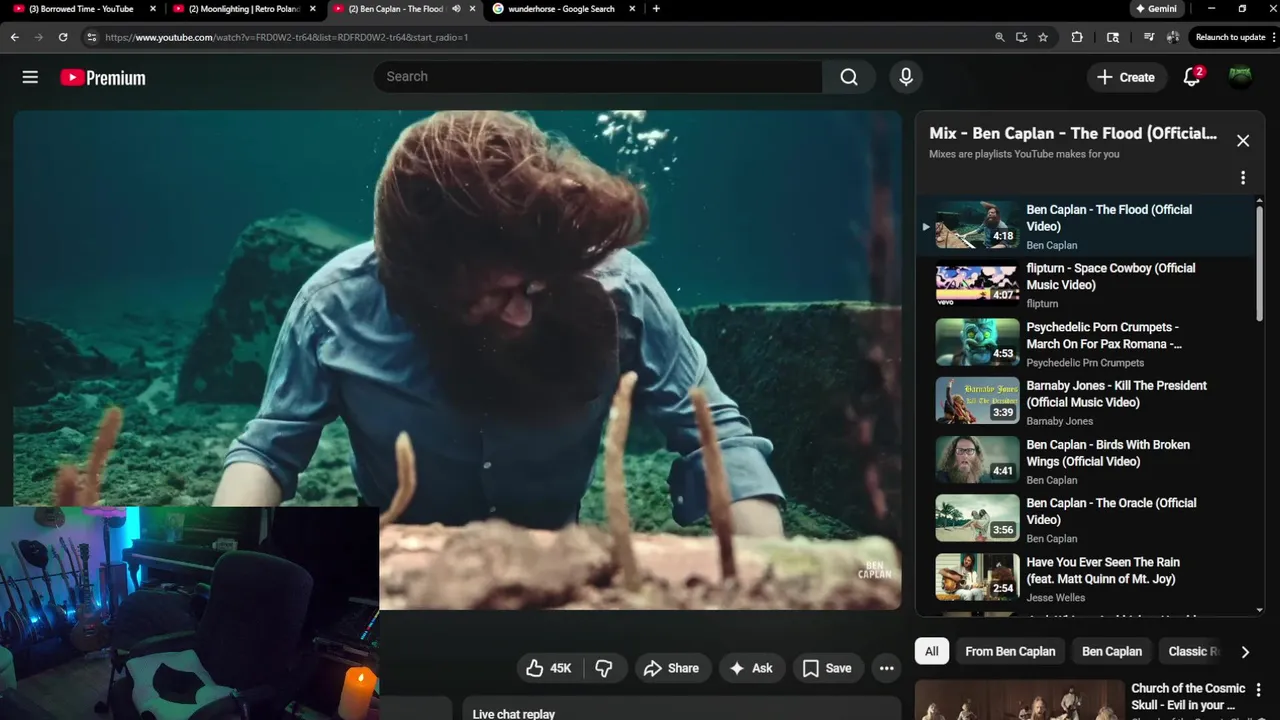The height and width of the screenshot is (720, 1280).
Task: Click the Mix - Ben Caplan playlist title
Action: coord(1073,133)
